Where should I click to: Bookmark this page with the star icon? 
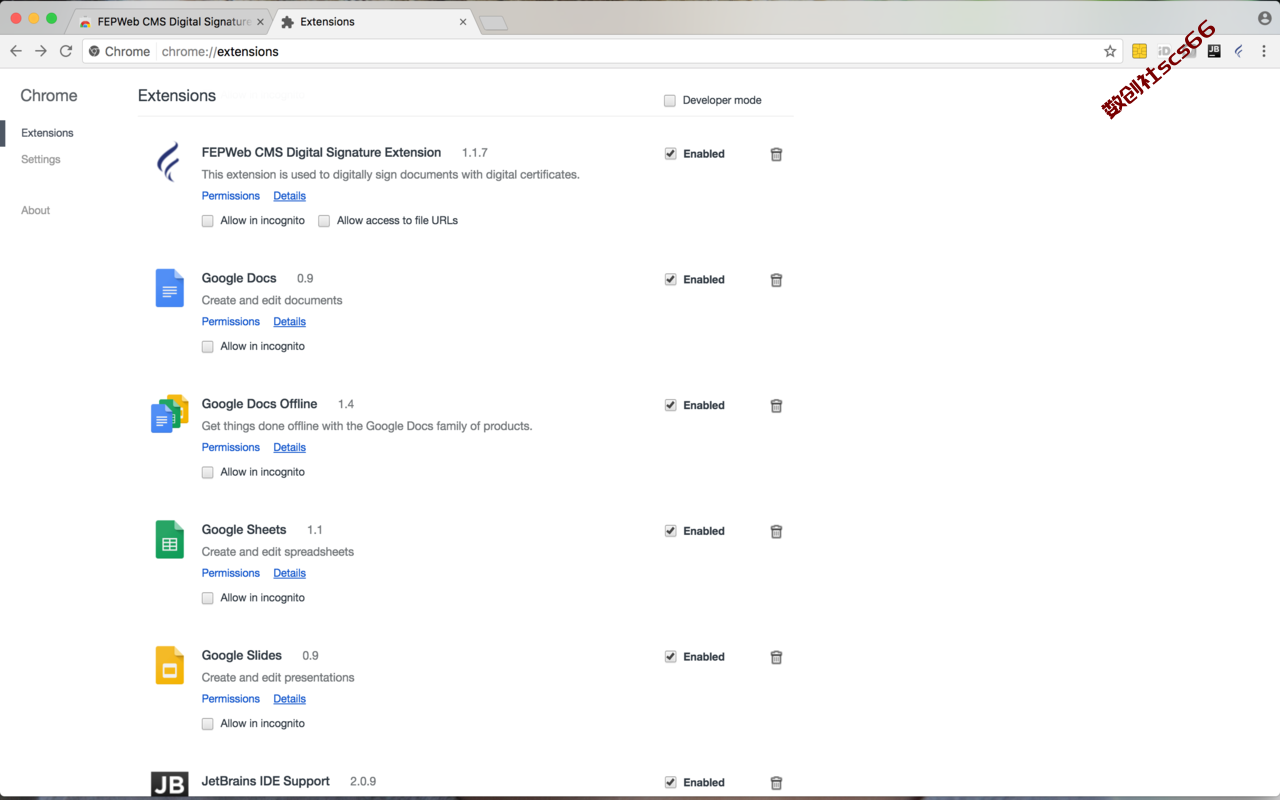tap(1110, 51)
